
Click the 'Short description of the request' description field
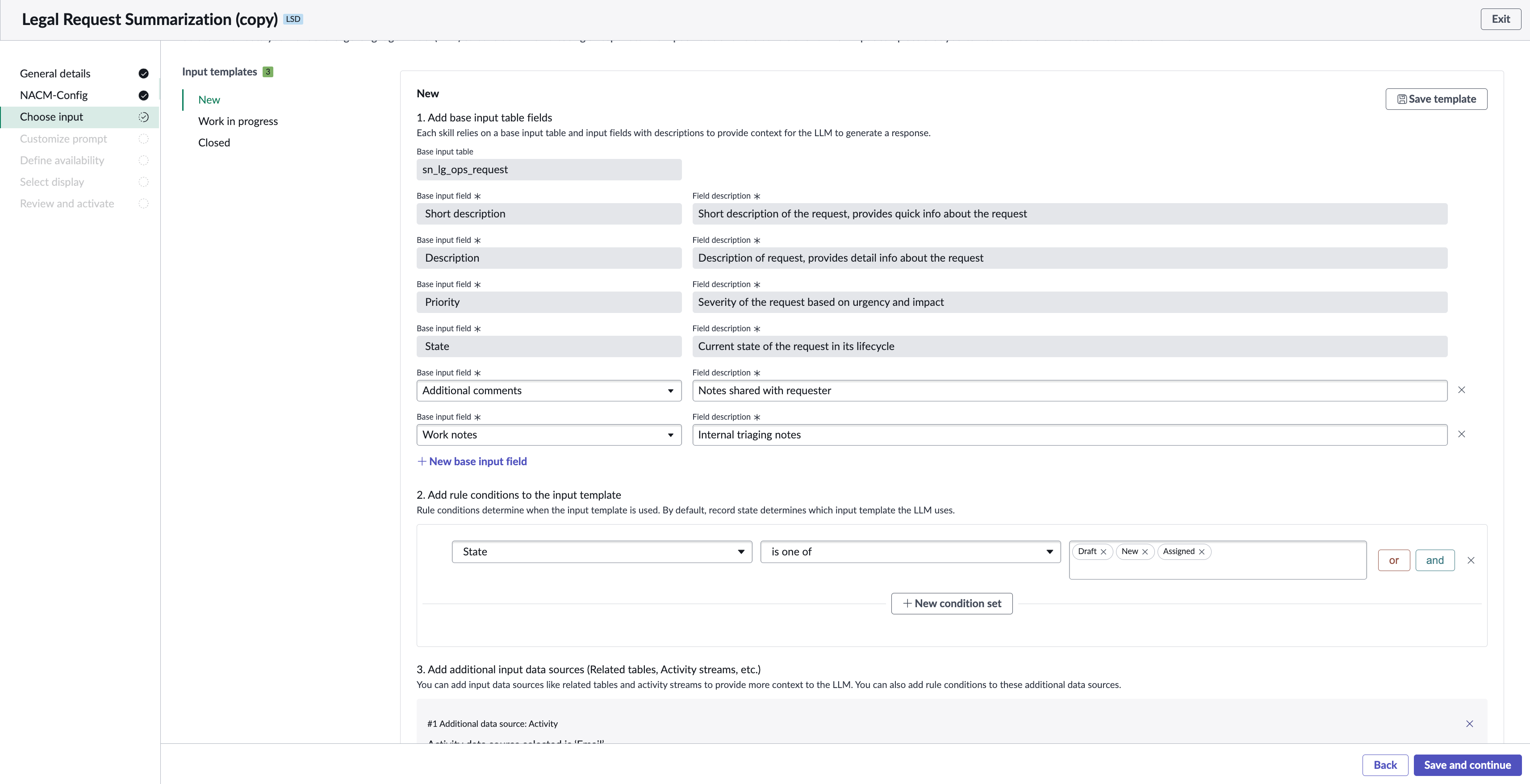tap(1070, 214)
